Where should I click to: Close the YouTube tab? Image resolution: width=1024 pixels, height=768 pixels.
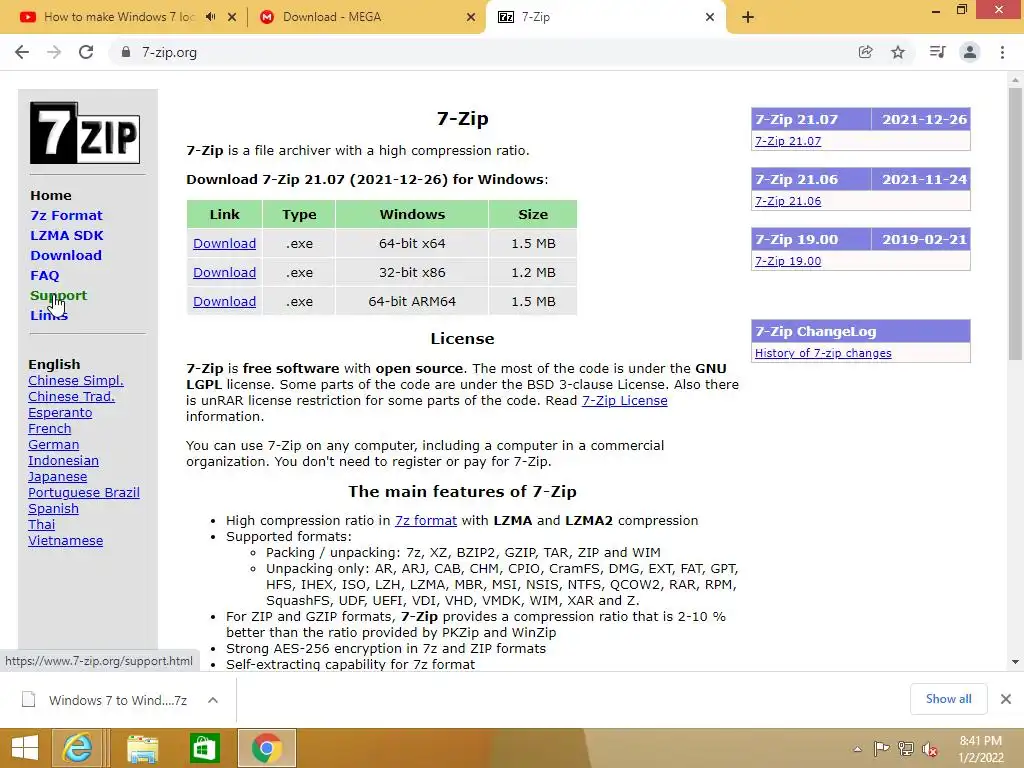coord(232,17)
